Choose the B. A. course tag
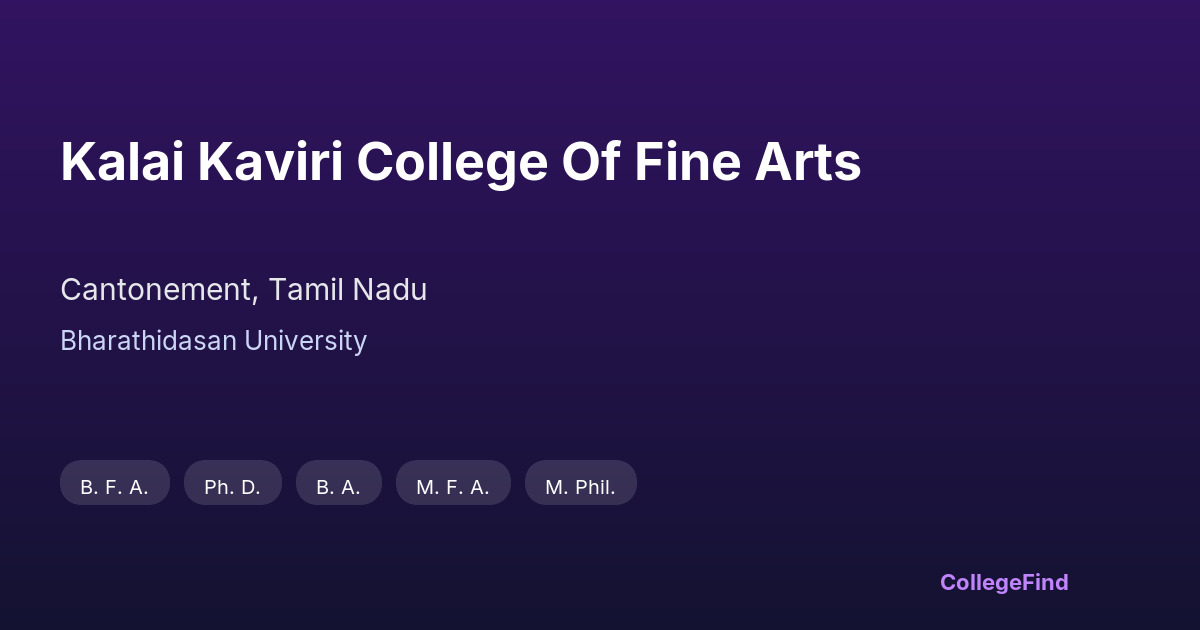 click(338, 487)
